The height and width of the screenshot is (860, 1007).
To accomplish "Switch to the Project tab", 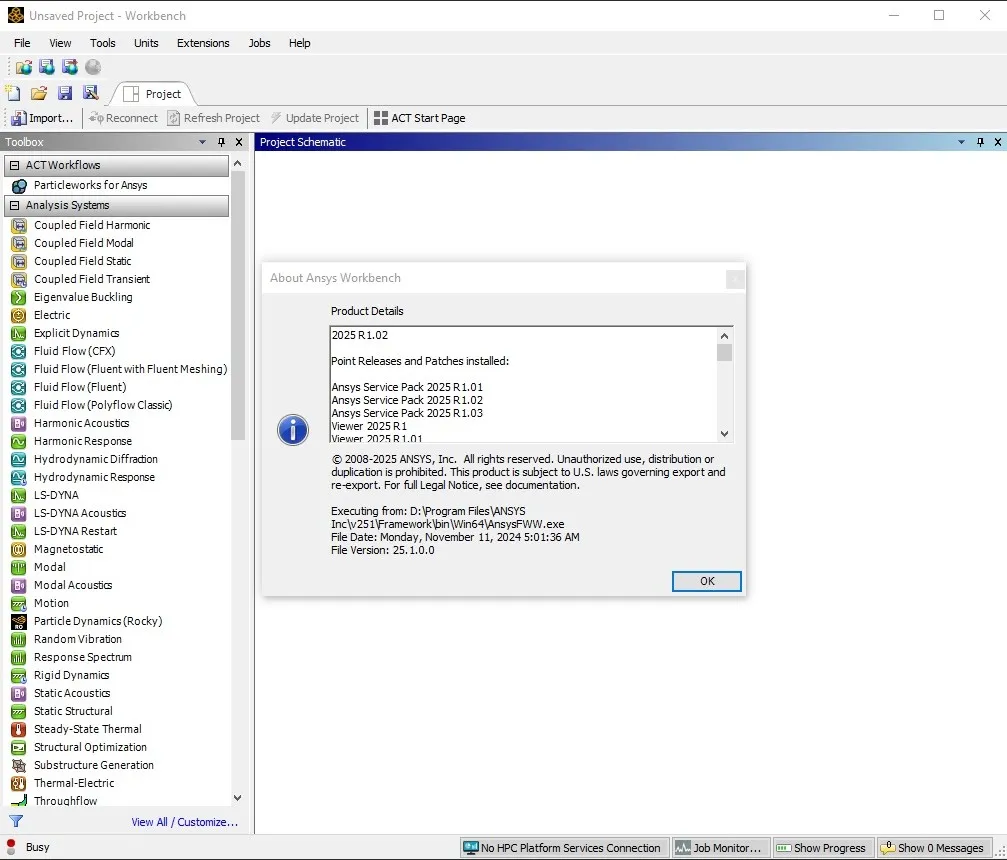I will point(153,94).
